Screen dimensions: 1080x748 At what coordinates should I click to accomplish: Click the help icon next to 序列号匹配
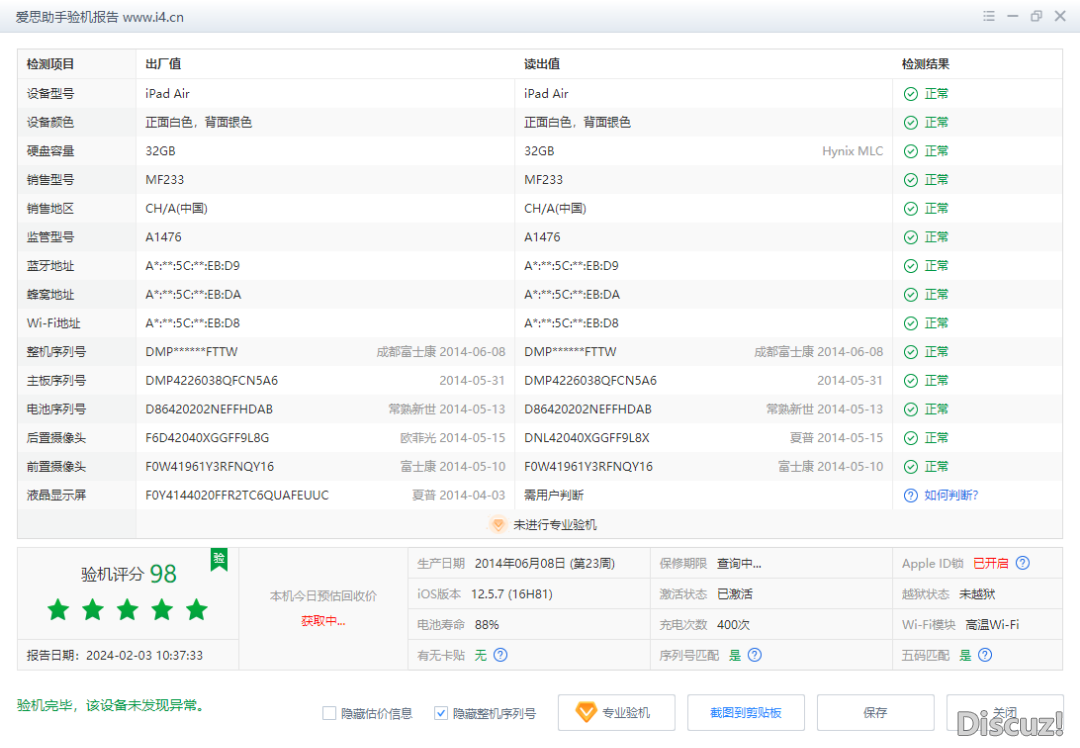(755, 655)
